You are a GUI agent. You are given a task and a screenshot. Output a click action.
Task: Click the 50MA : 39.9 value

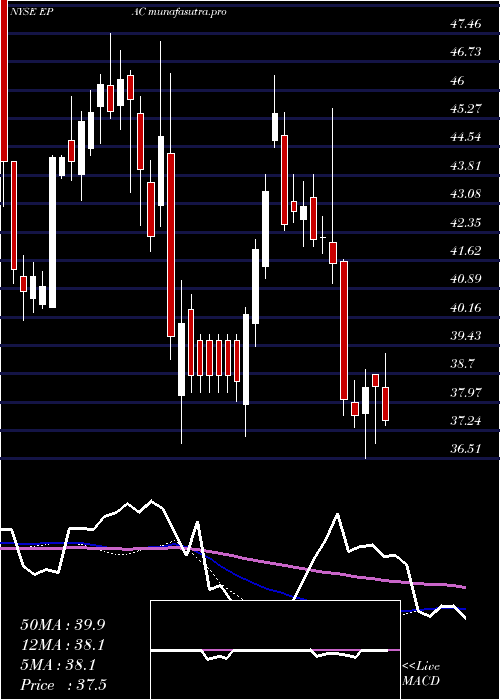pyautogui.click(x=63, y=625)
